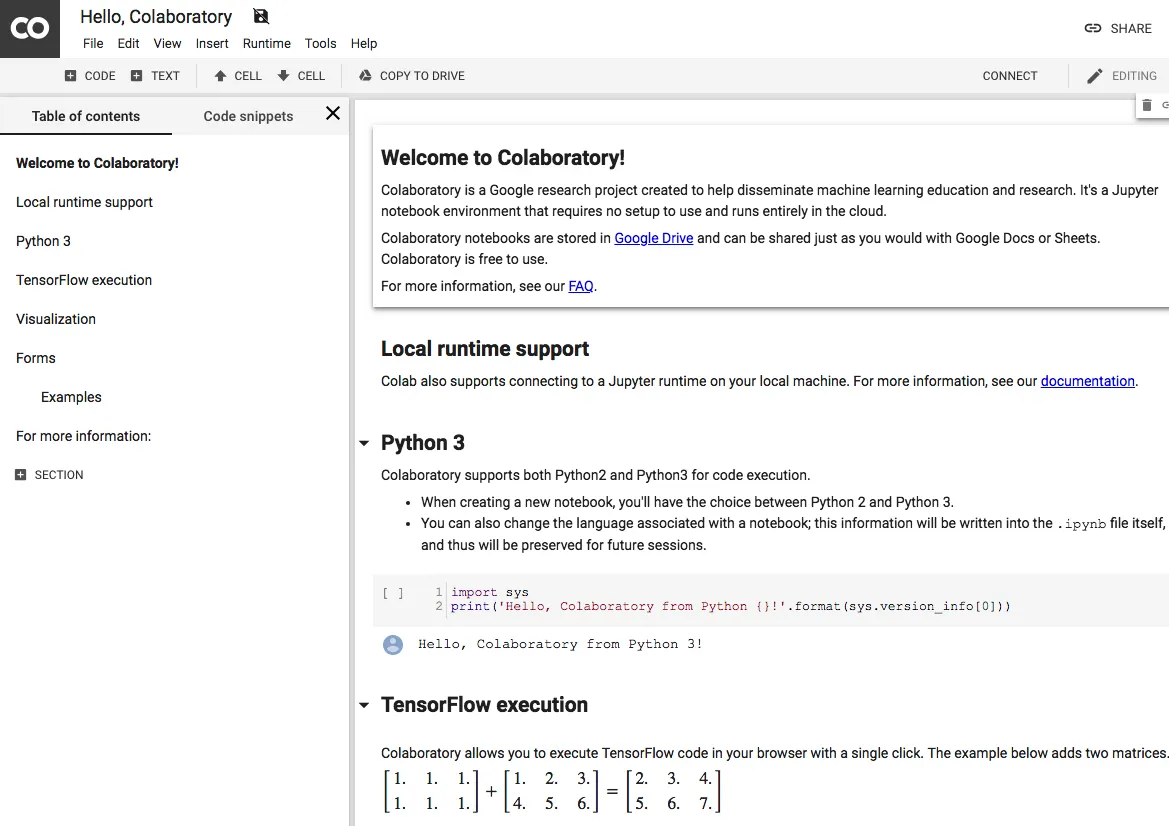This screenshot has height=826, width=1169.
Task: Go to Python 3 in contents
Action: click(x=43, y=241)
